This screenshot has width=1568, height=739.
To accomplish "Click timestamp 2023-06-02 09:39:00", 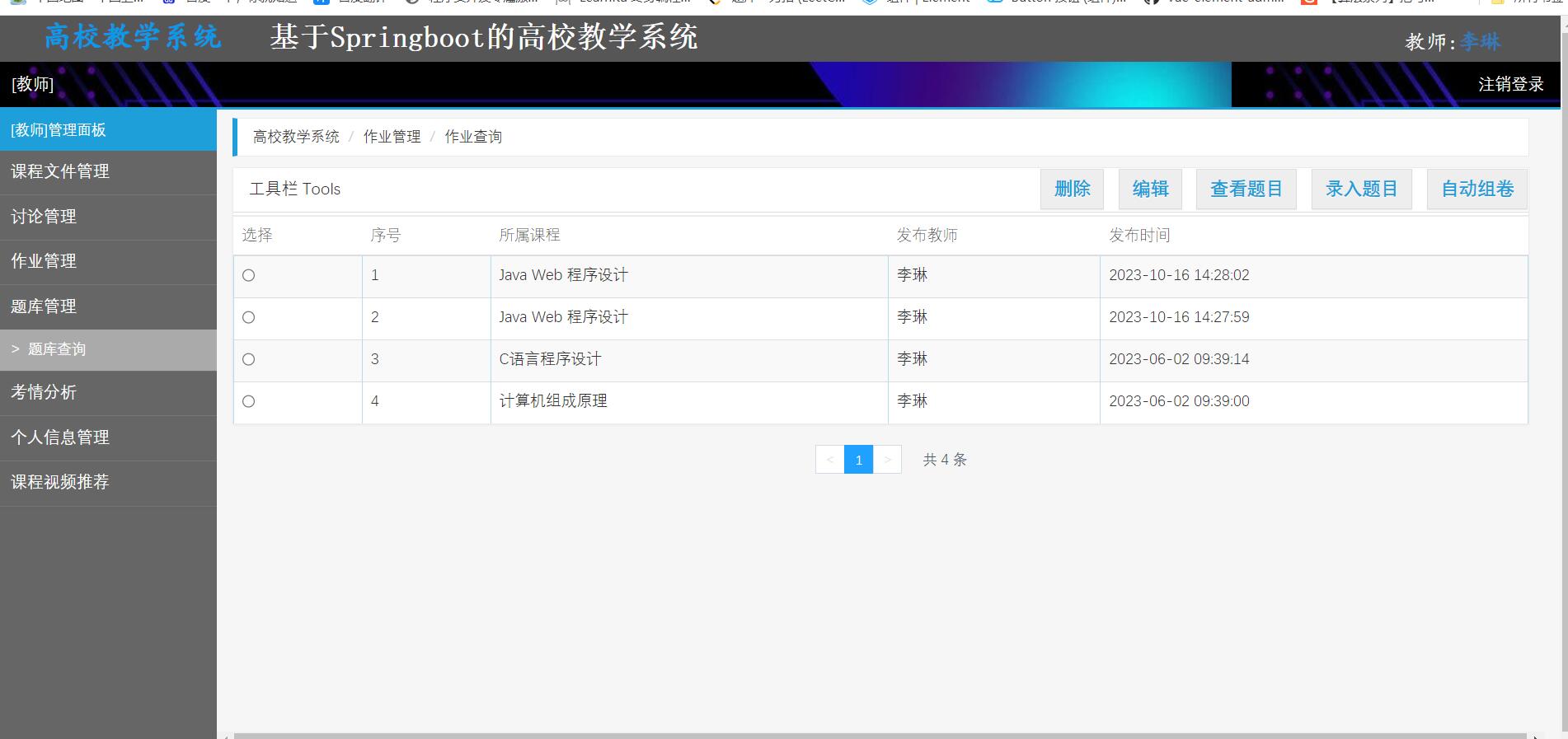I will [x=1179, y=401].
